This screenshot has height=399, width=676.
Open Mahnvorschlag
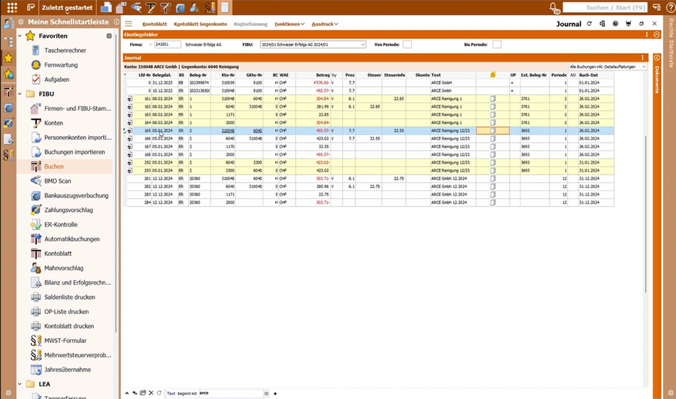tap(63, 268)
